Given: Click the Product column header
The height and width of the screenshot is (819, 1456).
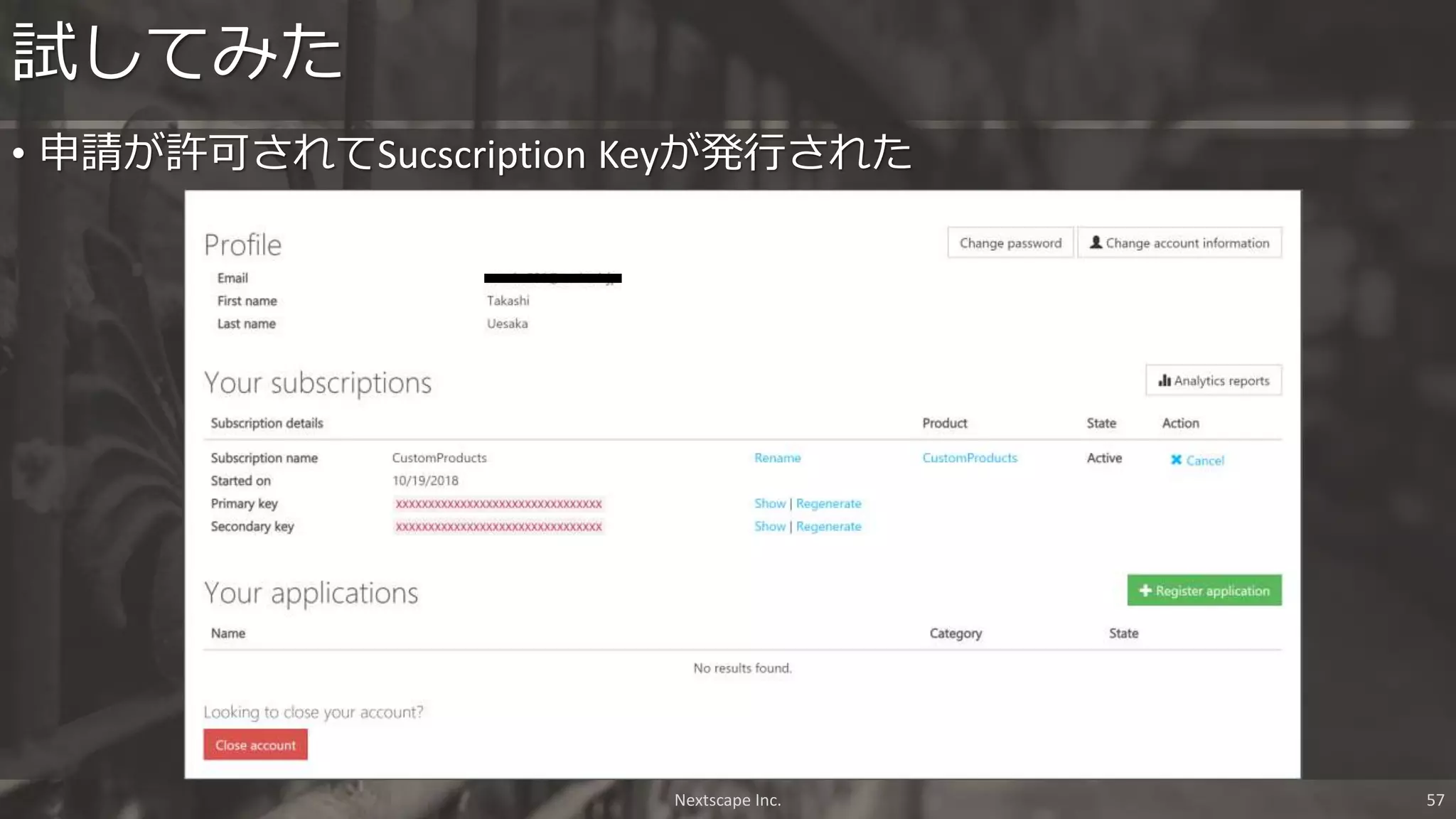Looking at the screenshot, I should pyautogui.click(x=945, y=423).
